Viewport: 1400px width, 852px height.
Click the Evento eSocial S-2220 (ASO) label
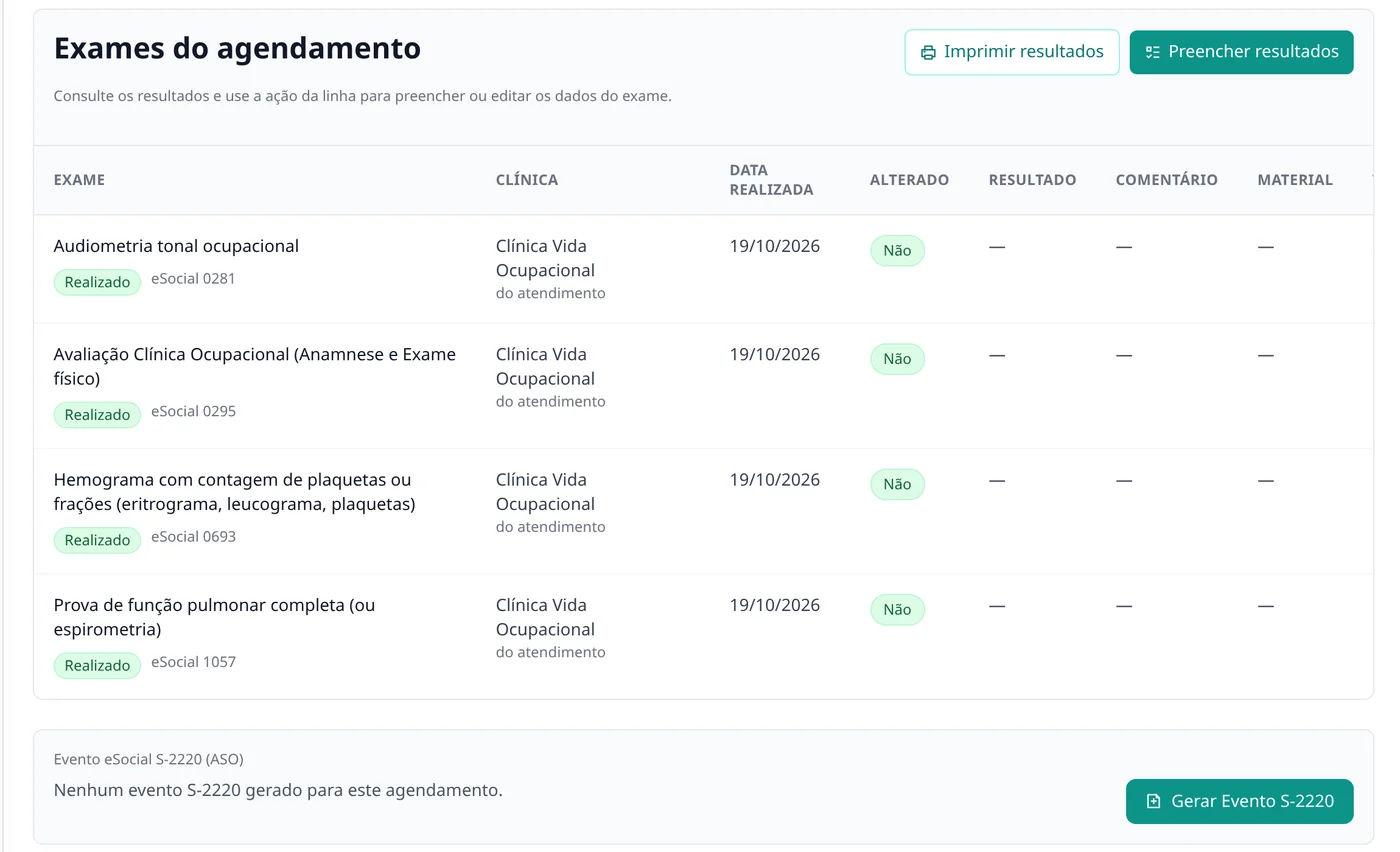(148, 759)
